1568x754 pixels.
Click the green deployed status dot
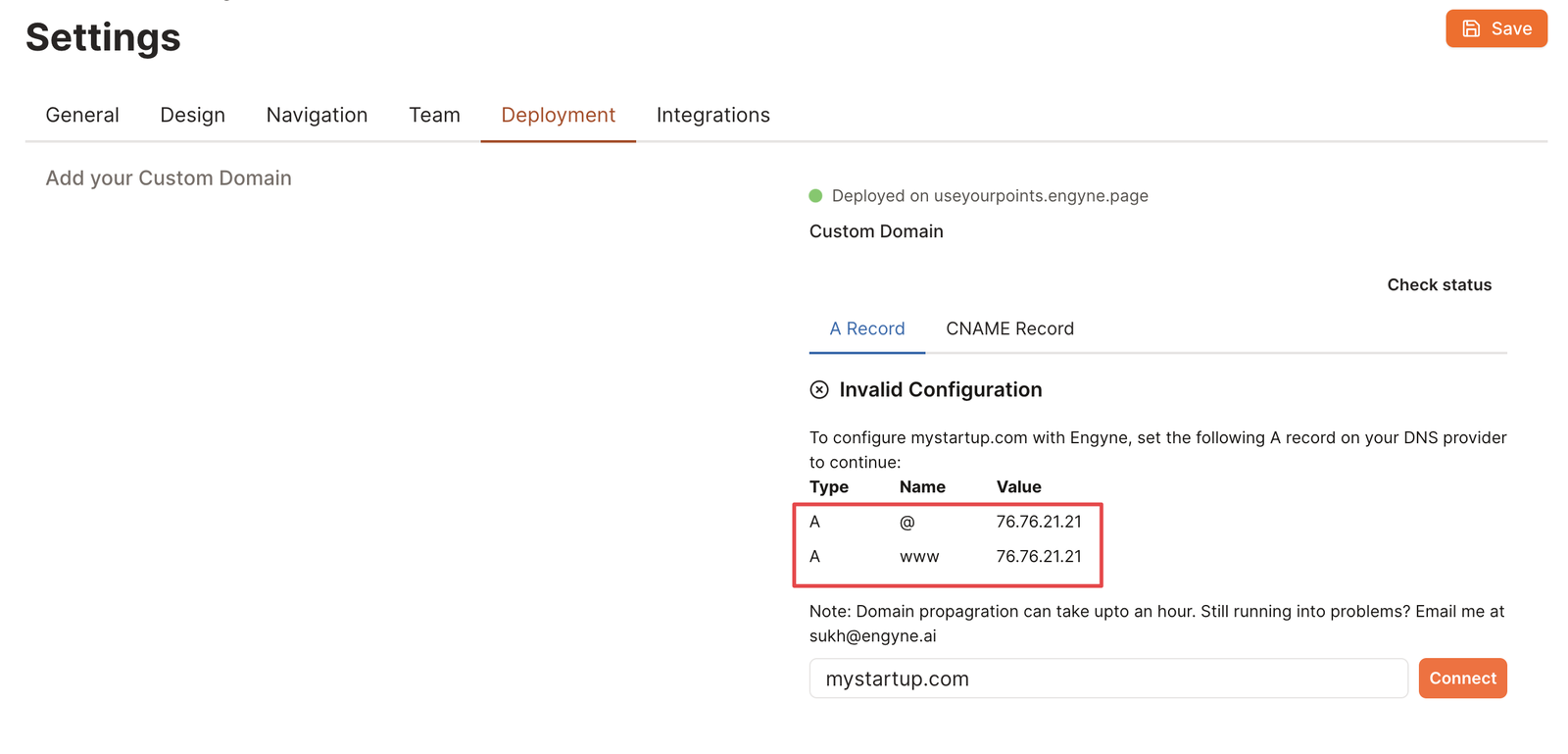pyautogui.click(x=815, y=196)
